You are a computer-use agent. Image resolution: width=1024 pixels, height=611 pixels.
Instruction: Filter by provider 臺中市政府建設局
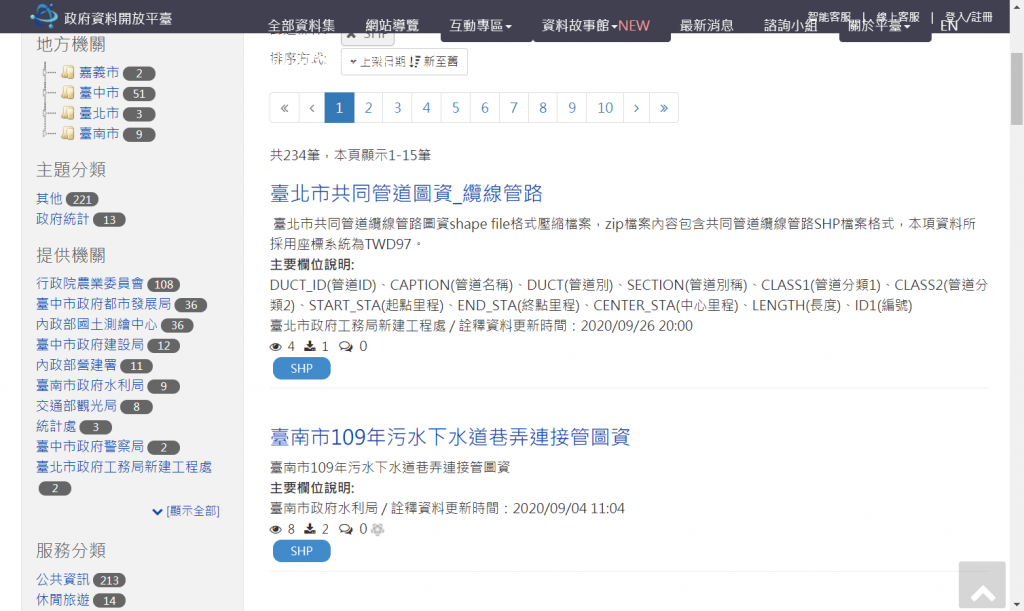[89, 344]
